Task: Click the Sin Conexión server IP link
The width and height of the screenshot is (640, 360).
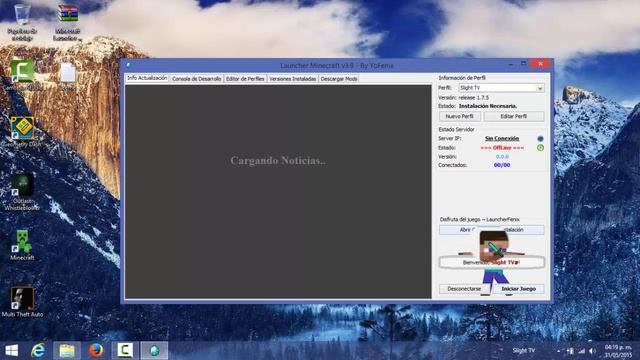Action: tap(502, 138)
